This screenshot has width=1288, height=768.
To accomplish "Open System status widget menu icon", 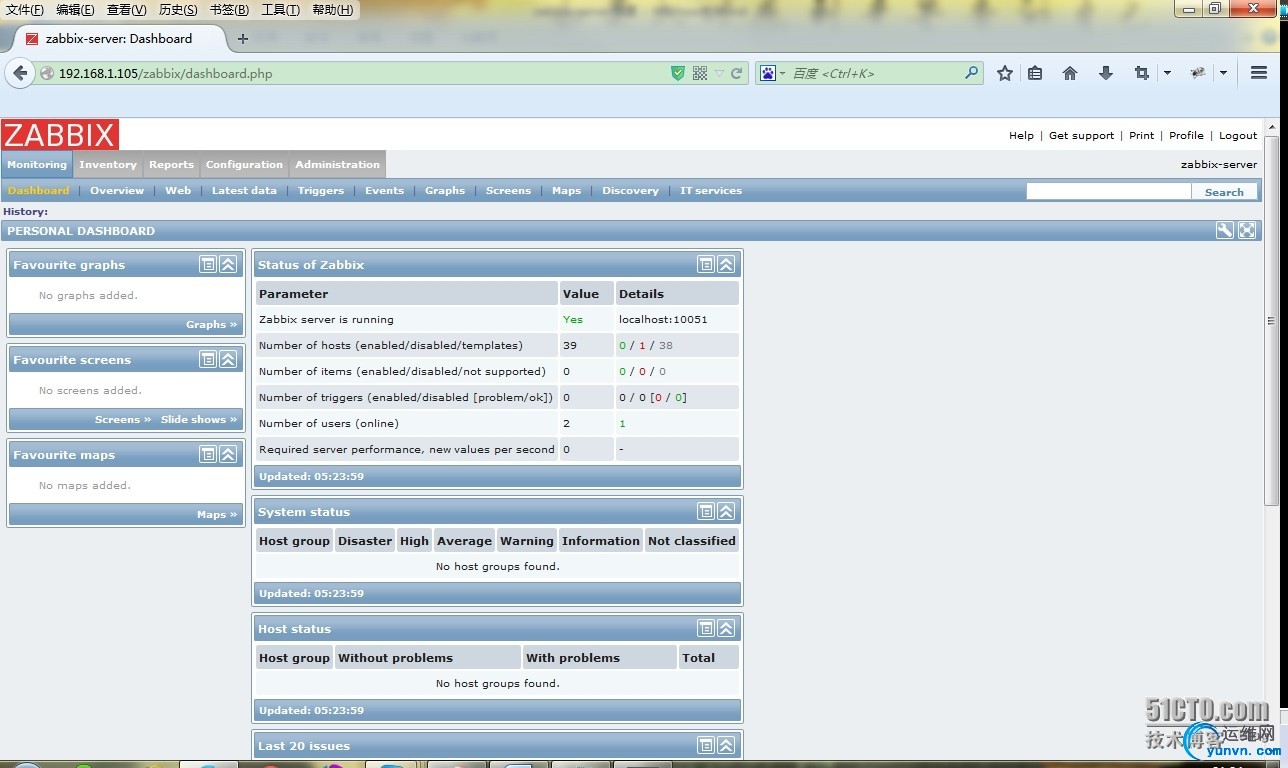I will pyautogui.click(x=706, y=511).
